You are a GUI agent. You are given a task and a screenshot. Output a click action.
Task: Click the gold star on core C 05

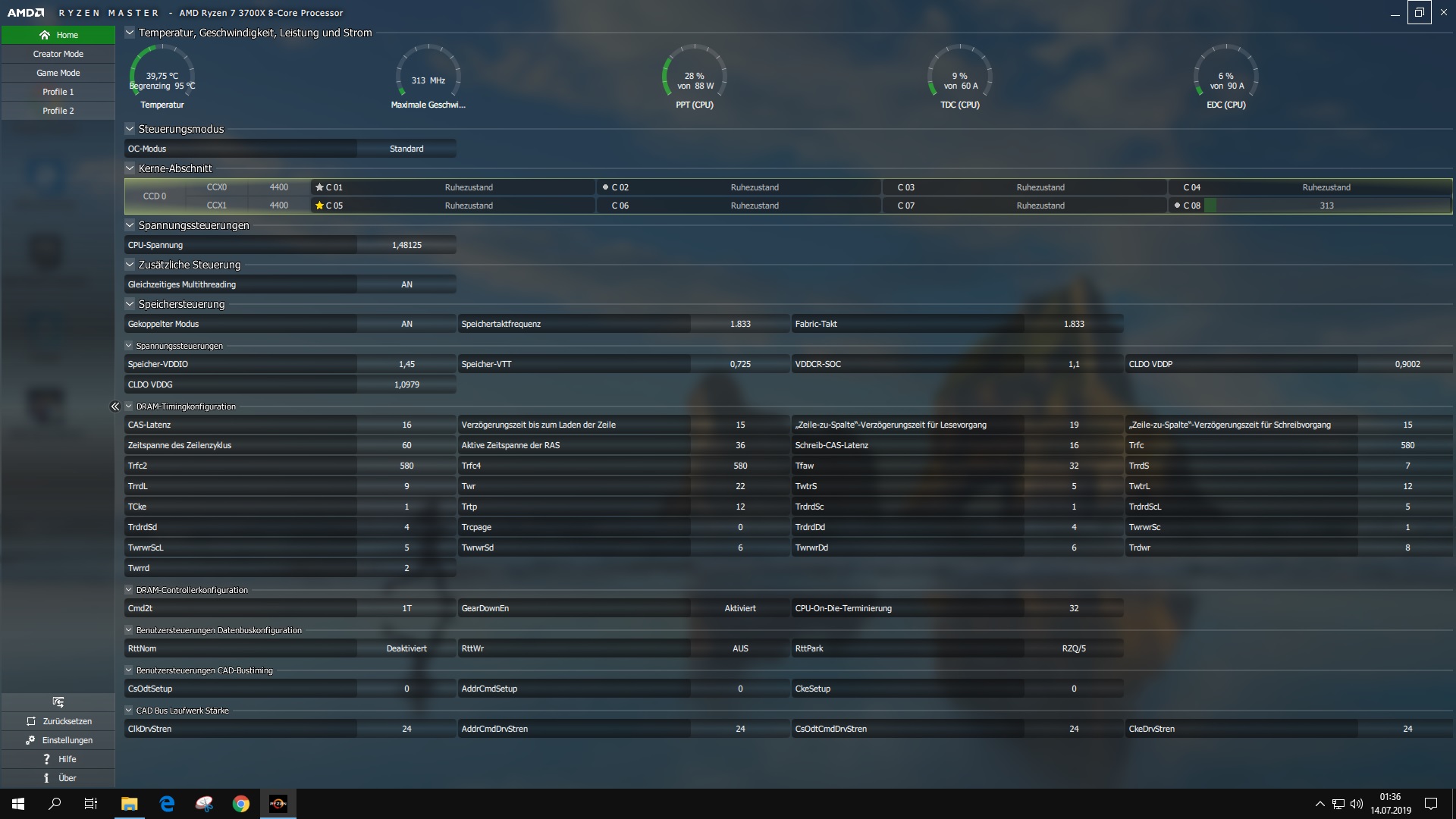pos(319,206)
